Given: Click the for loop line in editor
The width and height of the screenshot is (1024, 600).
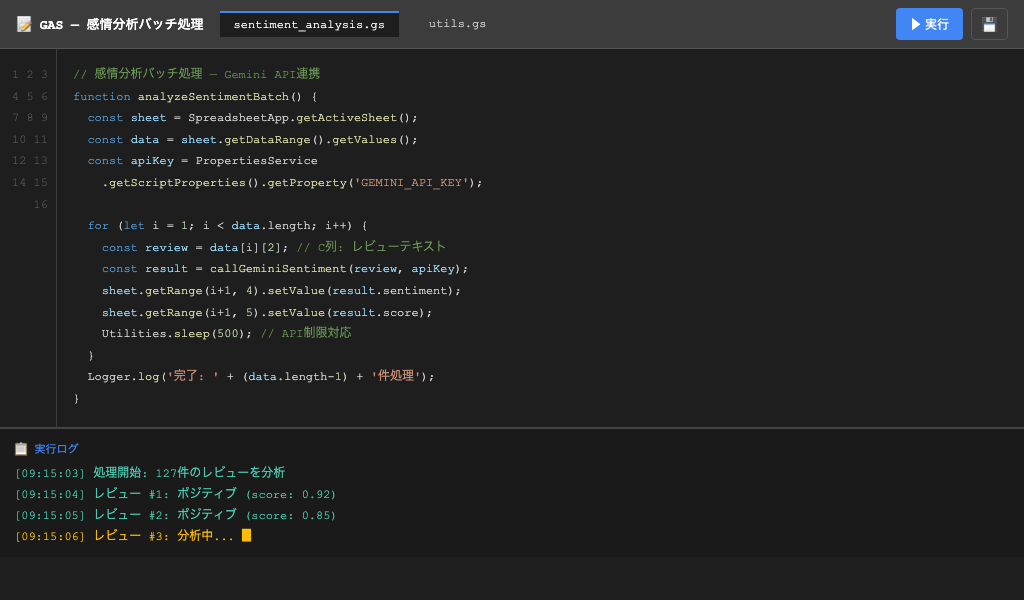Looking at the screenshot, I should coord(227,225).
